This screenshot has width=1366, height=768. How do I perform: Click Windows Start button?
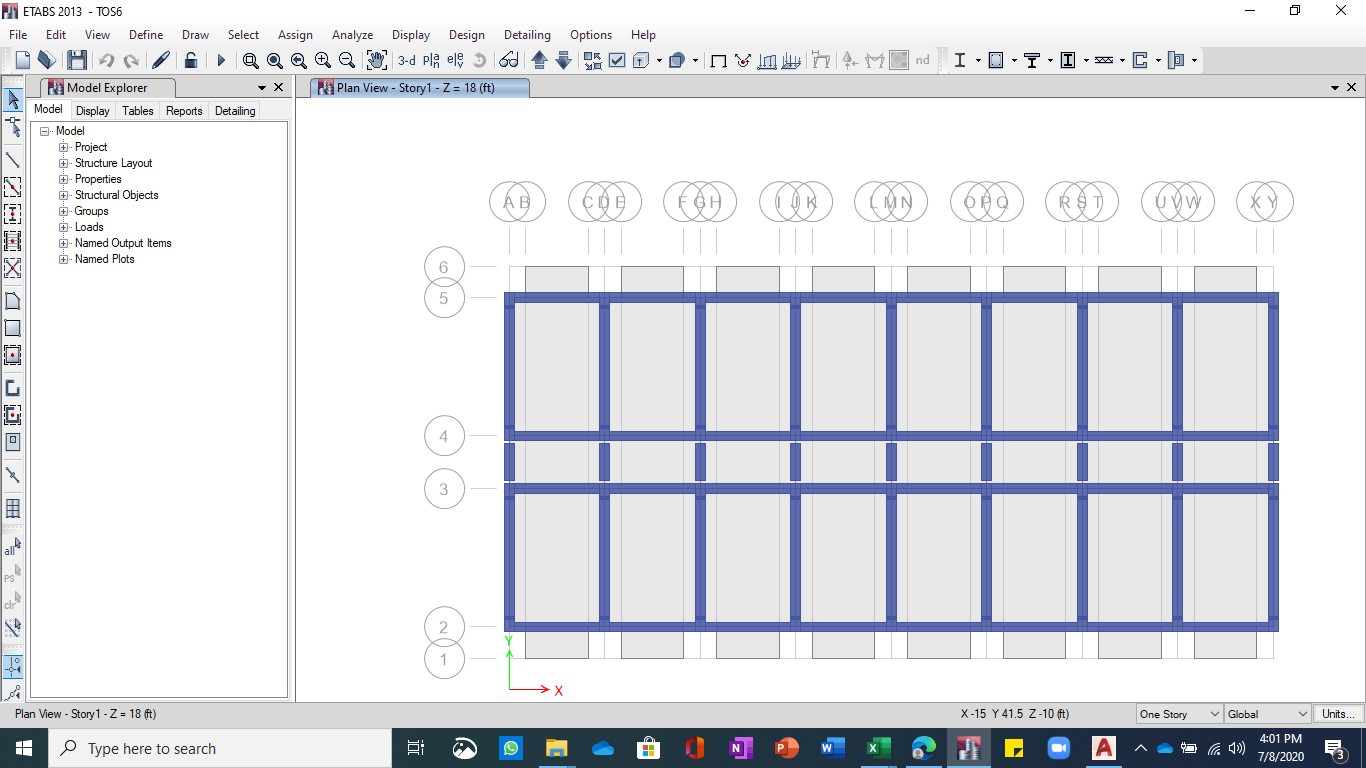(24, 748)
